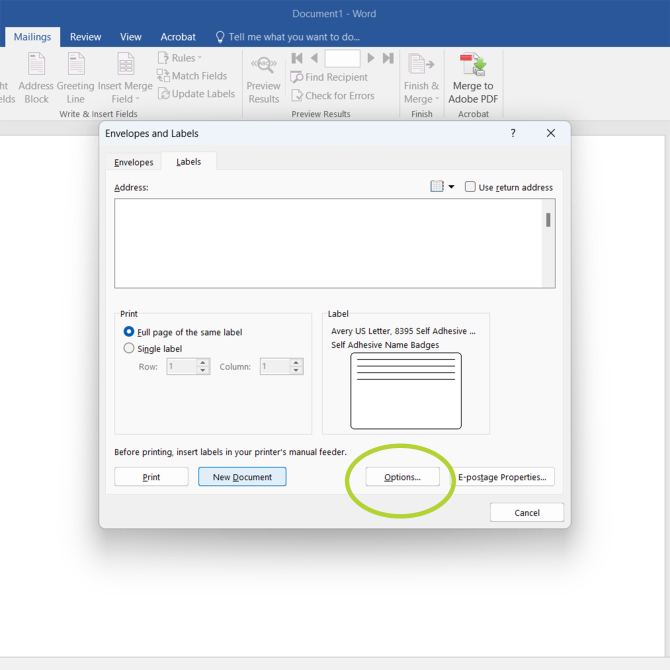The image size is (670, 670).
Task: Click Tell me what you want to do
Action: pyautogui.click(x=288, y=37)
